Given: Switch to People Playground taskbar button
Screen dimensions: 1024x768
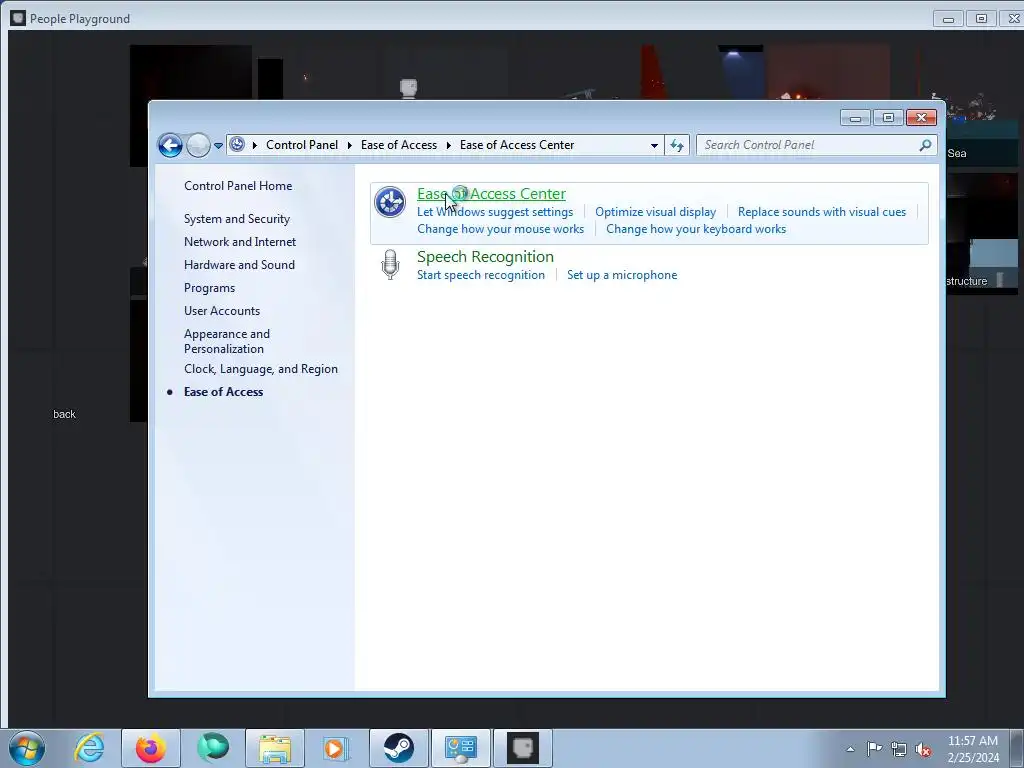Looking at the screenshot, I should pos(522,748).
